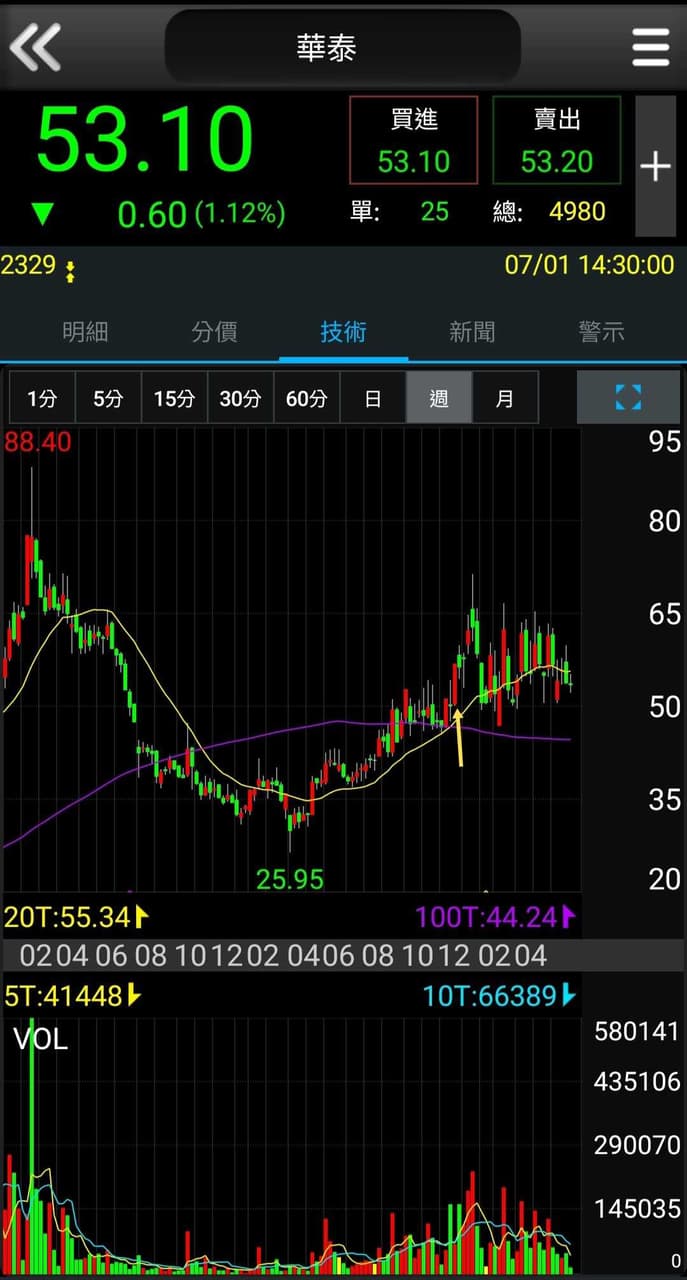Switch to the 明細 tab
Image resolution: width=687 pixels, height=1280 pixels.
[85, 332]
